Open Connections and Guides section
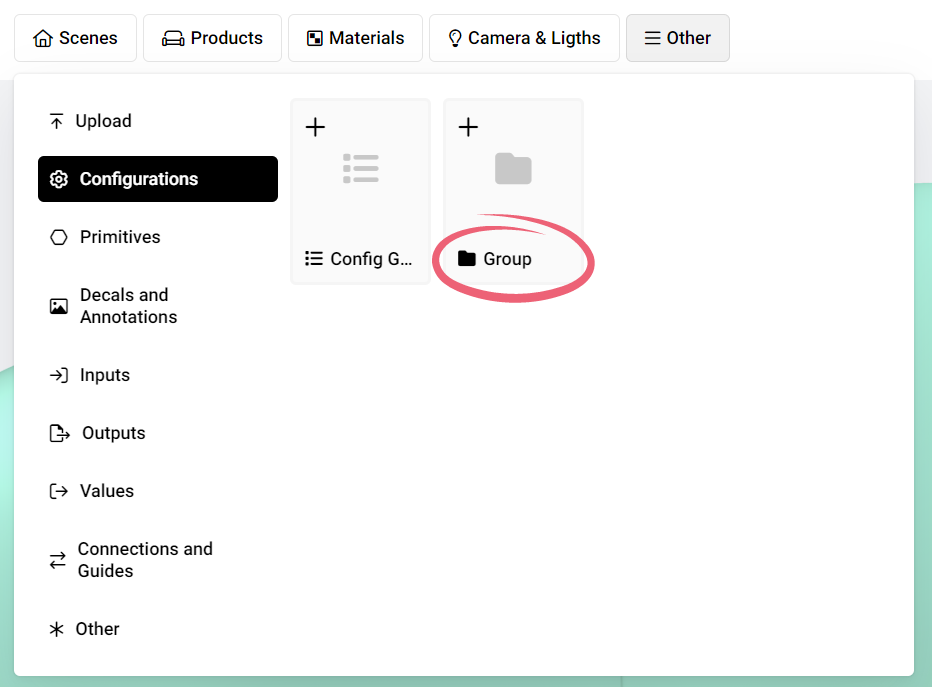Screen dimensions: 932x687 coord(144,560)
